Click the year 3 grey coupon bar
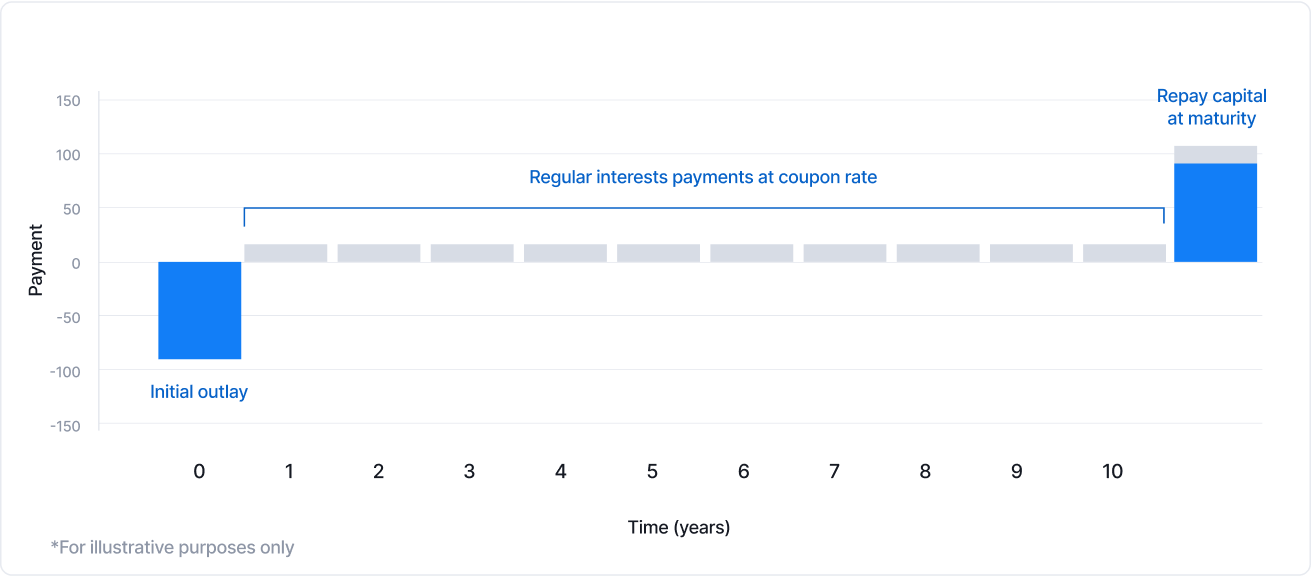 (x=472, y=253)
